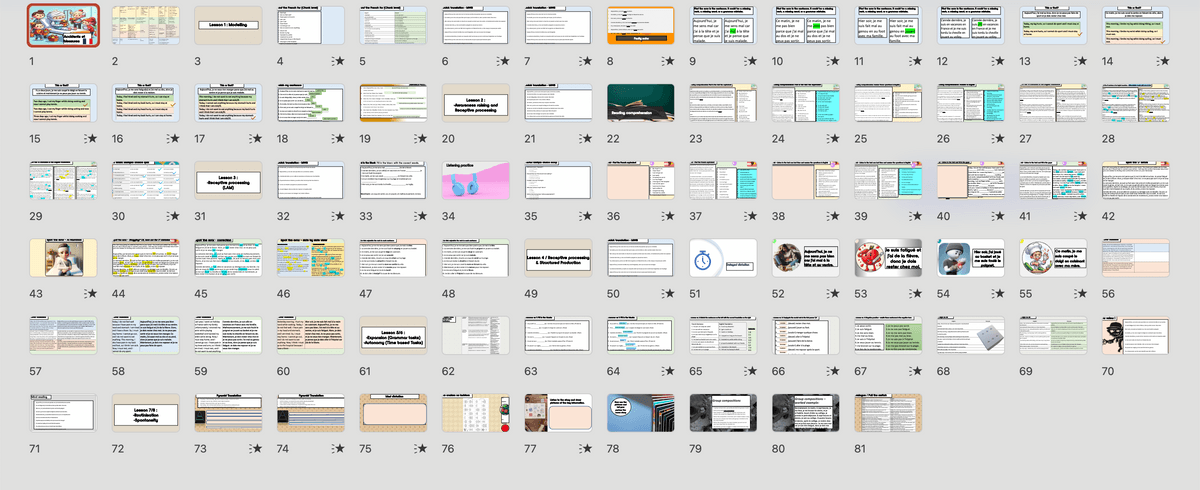Click the transition star icon below slide 6
Viewport: 1200px width, 490px height.
[504, 62]
